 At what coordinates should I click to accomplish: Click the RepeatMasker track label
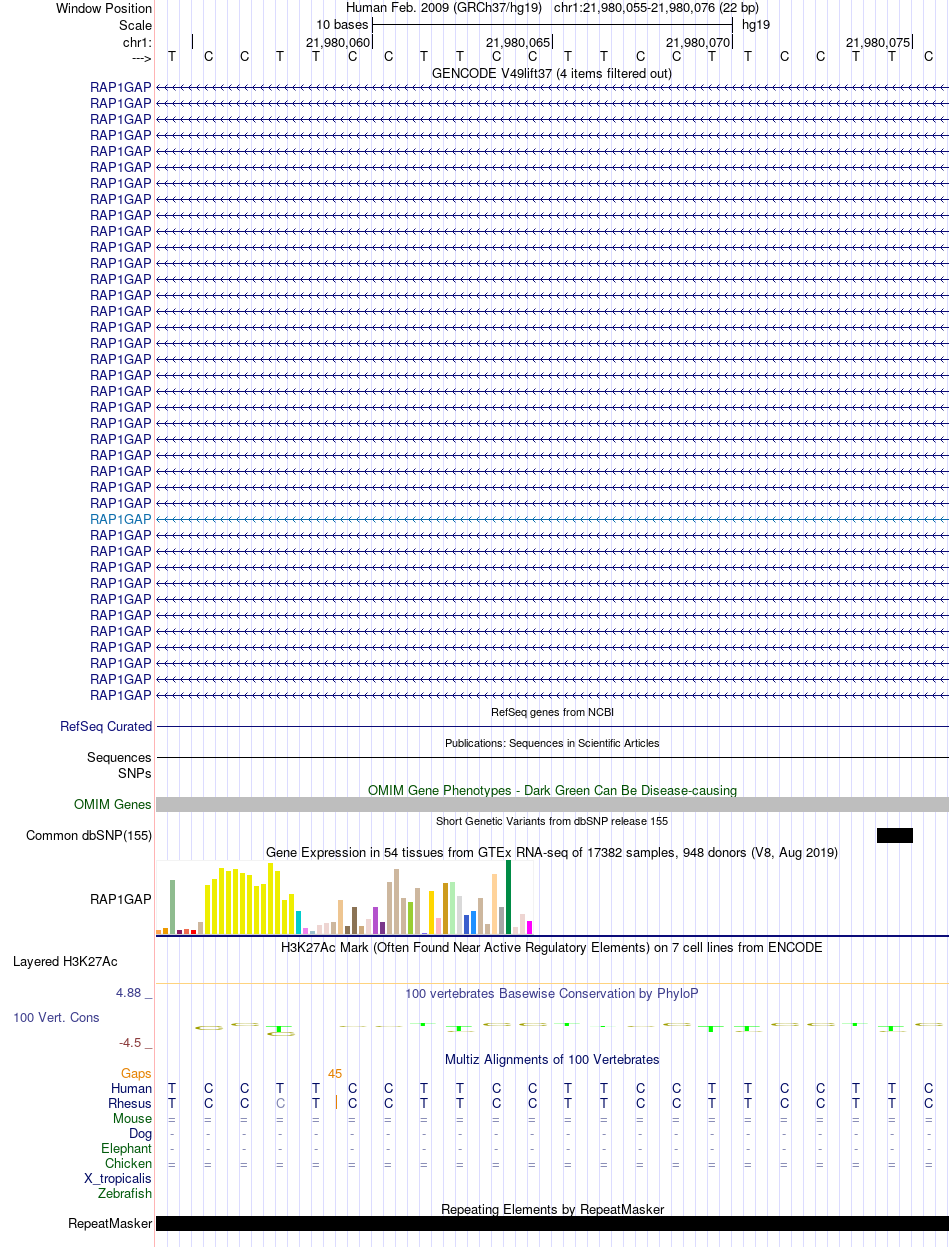coord(110,1224)
